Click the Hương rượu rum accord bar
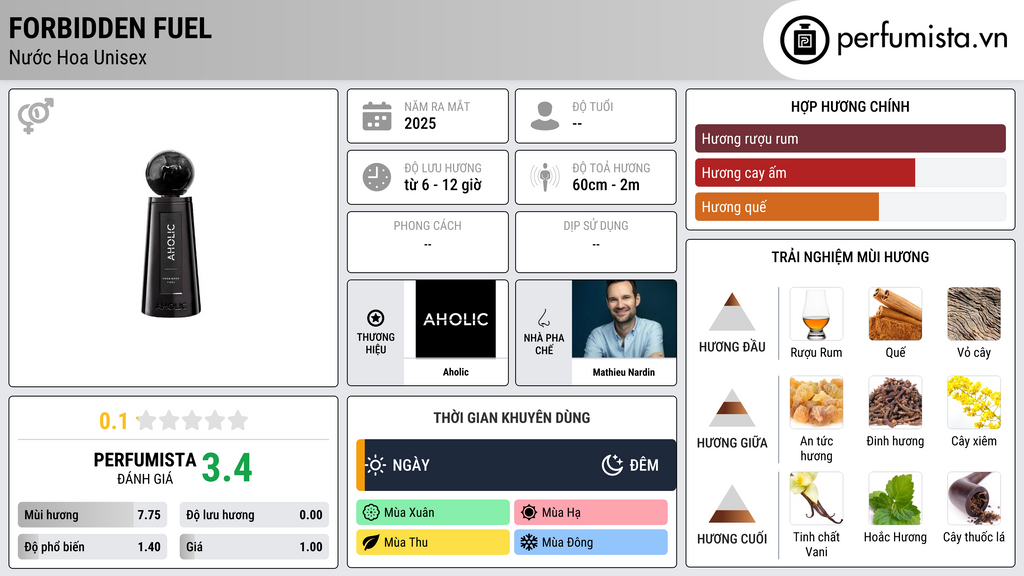 click(850, 138)
